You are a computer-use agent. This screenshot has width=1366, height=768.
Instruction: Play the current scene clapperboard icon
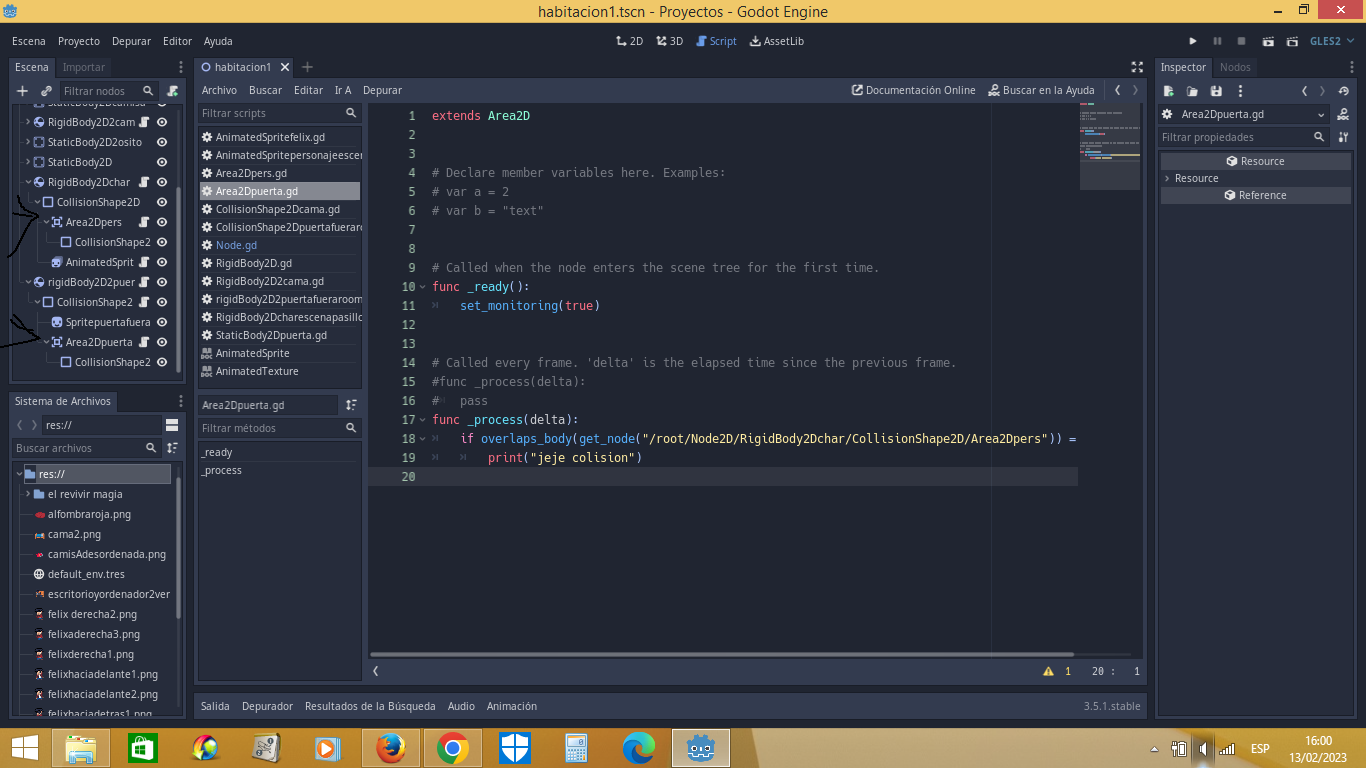click(x=1267, y=41)
